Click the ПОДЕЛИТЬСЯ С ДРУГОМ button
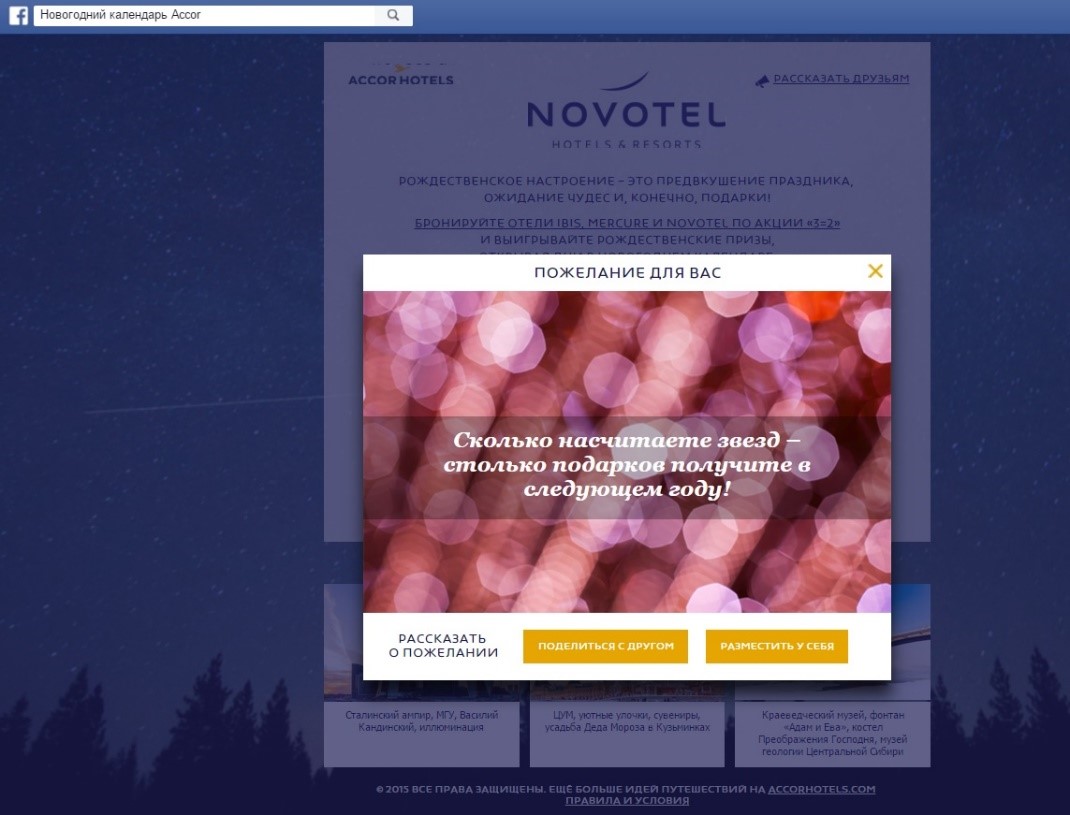This screenshot has width=1070, height=815. click(x=605, y=646)
